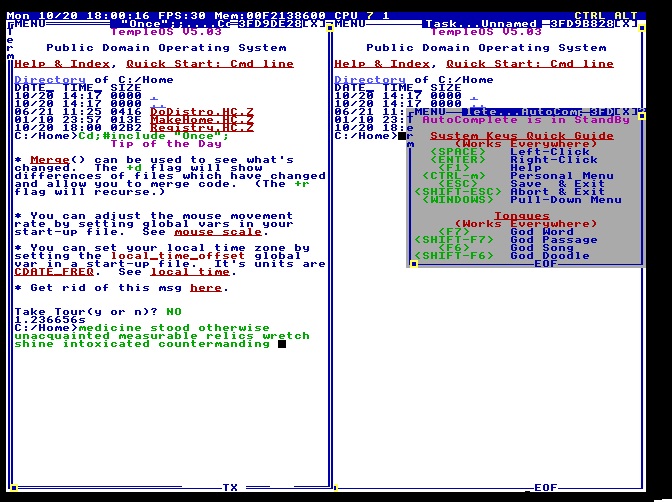Click the <F1> Help entry
Screen dimensions: 672x502
click(490, 168)
